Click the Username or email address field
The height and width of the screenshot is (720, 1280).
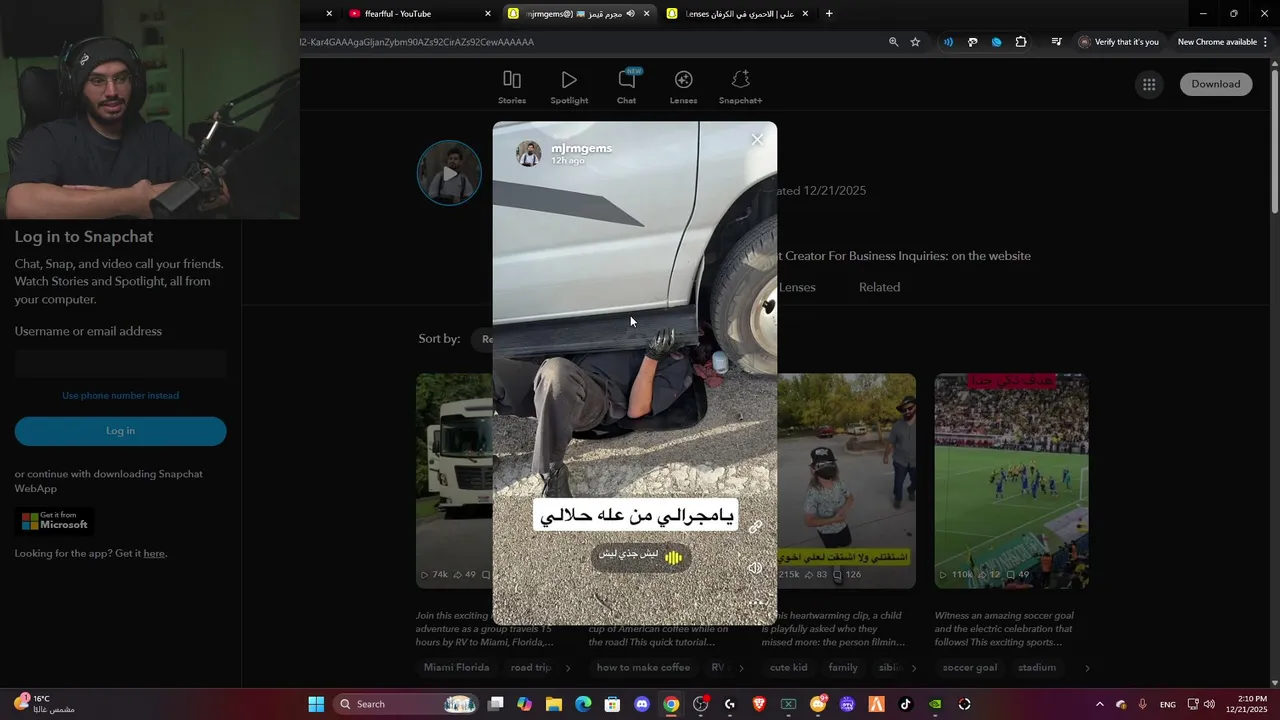pos(120,363)
